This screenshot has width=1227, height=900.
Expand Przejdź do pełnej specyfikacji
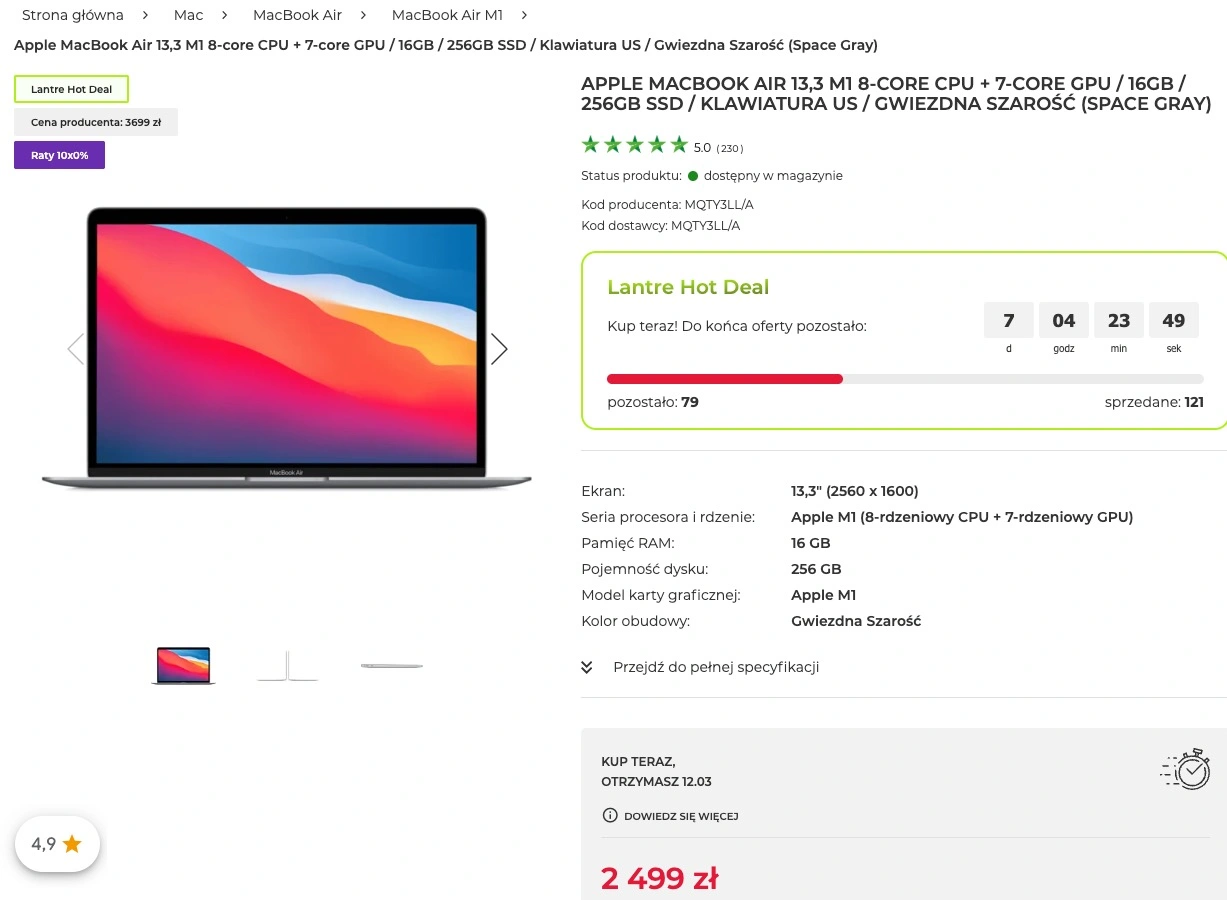716,667
